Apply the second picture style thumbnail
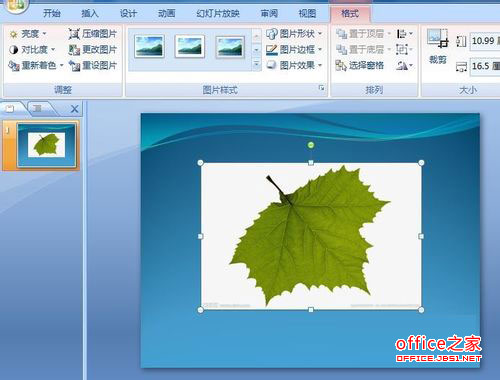The height and width of the screenshot is (380, 500). coord(190,46)
